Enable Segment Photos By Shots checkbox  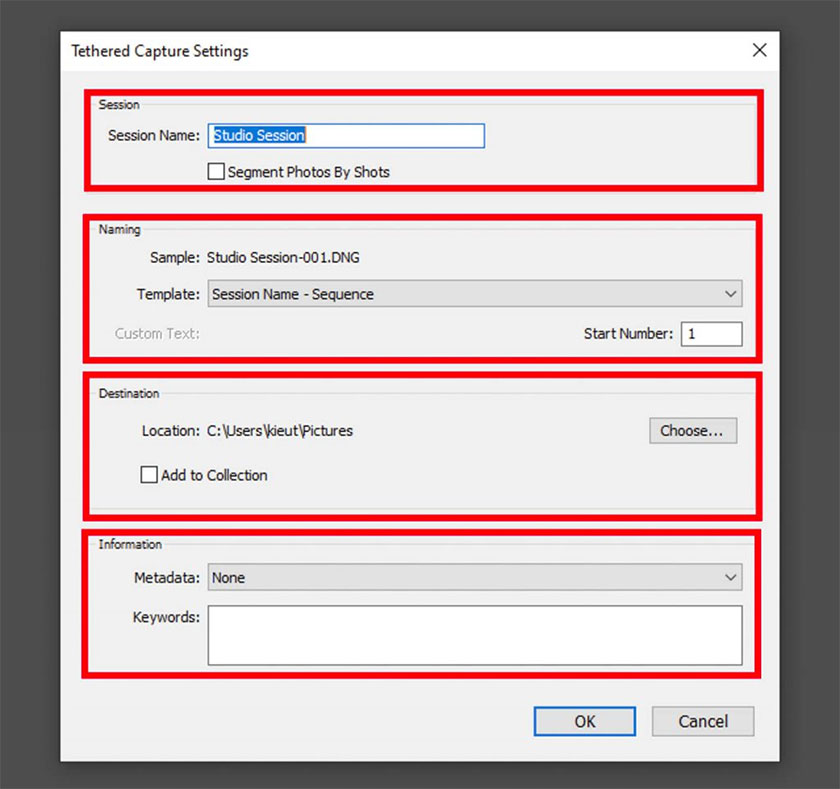[x=216, y=171]
